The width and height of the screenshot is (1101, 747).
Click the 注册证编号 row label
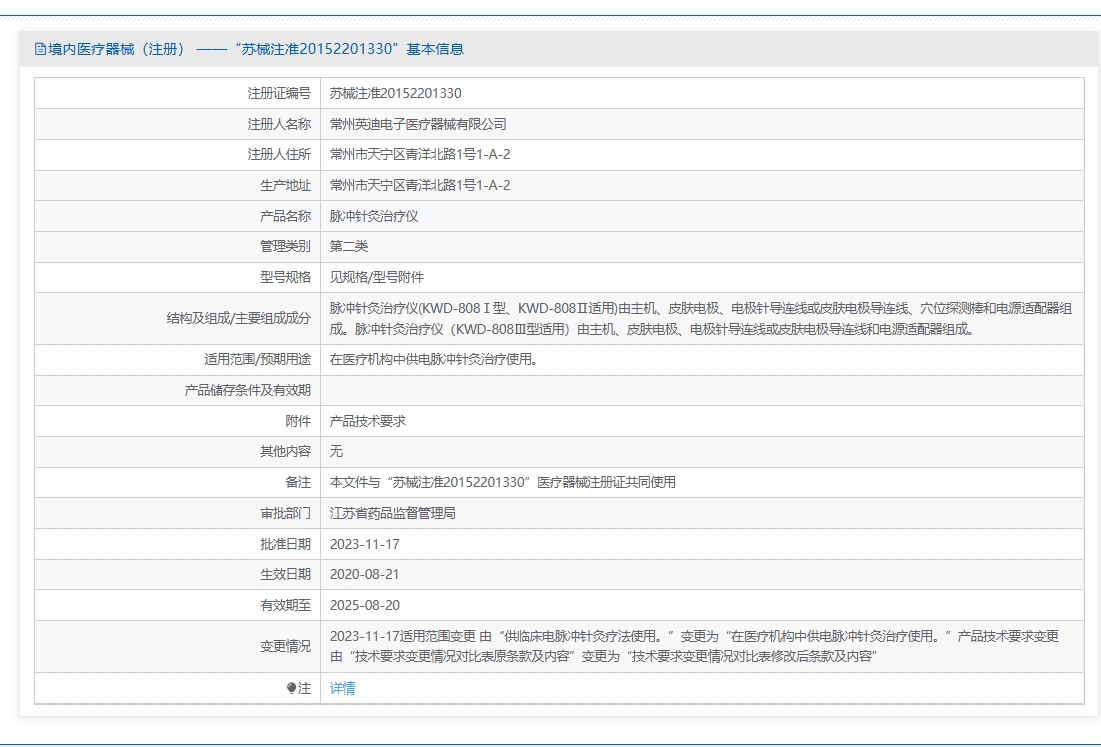click(279, 93)
